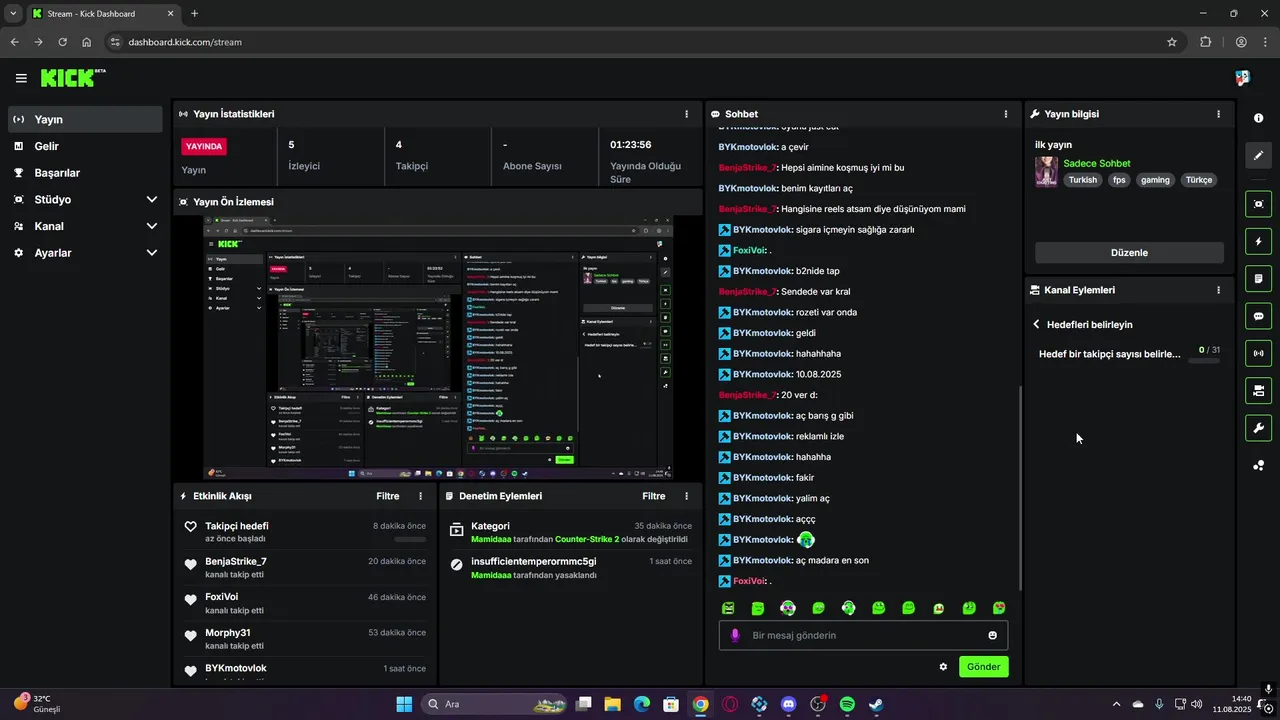This screenshot has width=1280, height=720.
Task: Open the hamburger navigation menu
Action: coord(21,78)
